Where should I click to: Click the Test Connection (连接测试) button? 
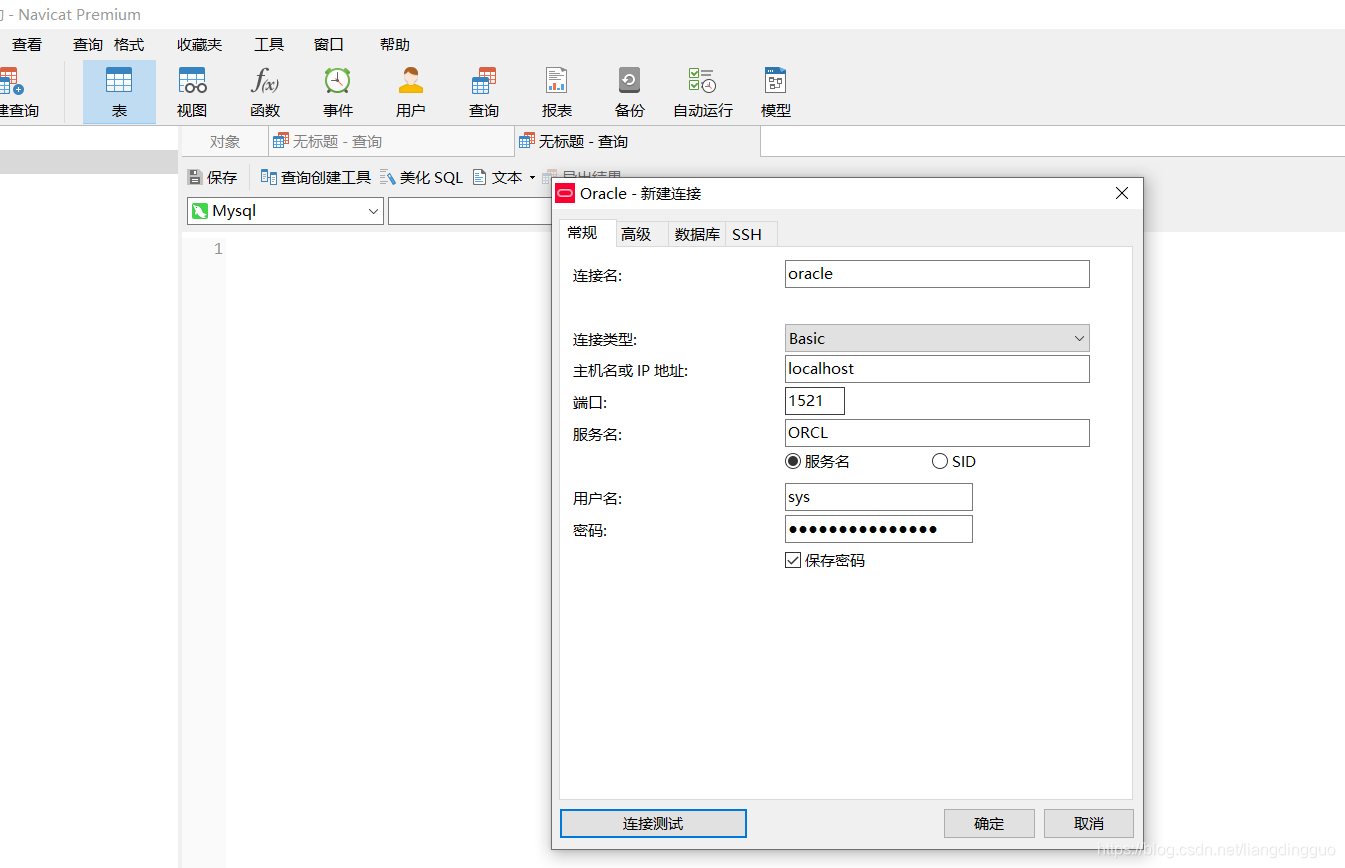653,823
